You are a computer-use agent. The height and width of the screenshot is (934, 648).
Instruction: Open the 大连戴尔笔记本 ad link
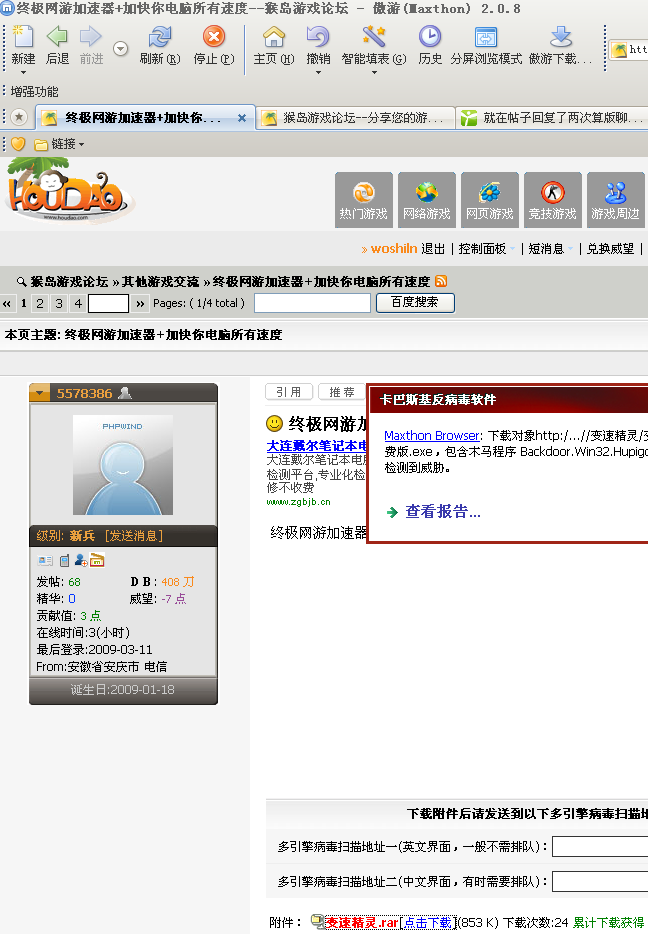tap(316, 446)
